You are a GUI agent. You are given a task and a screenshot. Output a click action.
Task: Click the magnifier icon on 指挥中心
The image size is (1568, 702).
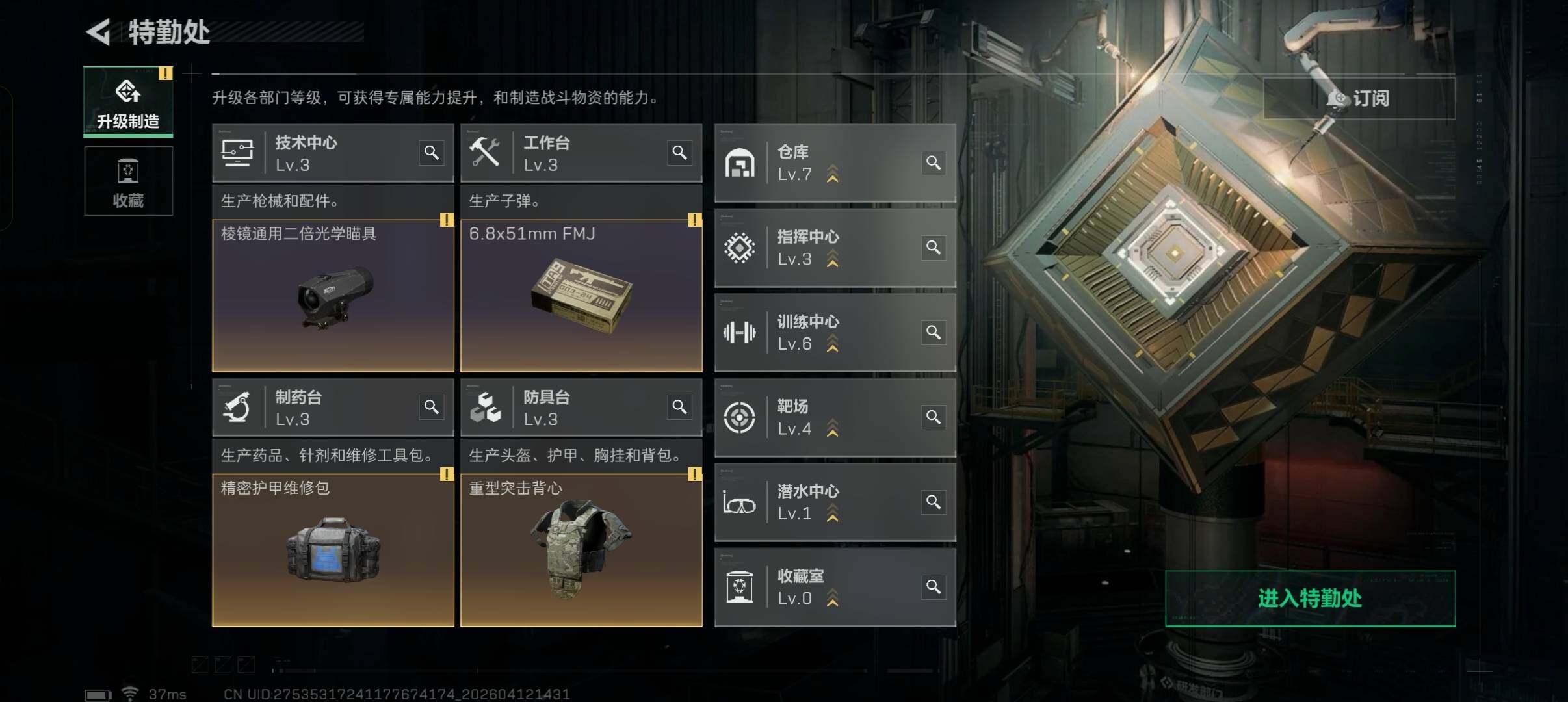[934, 248]
